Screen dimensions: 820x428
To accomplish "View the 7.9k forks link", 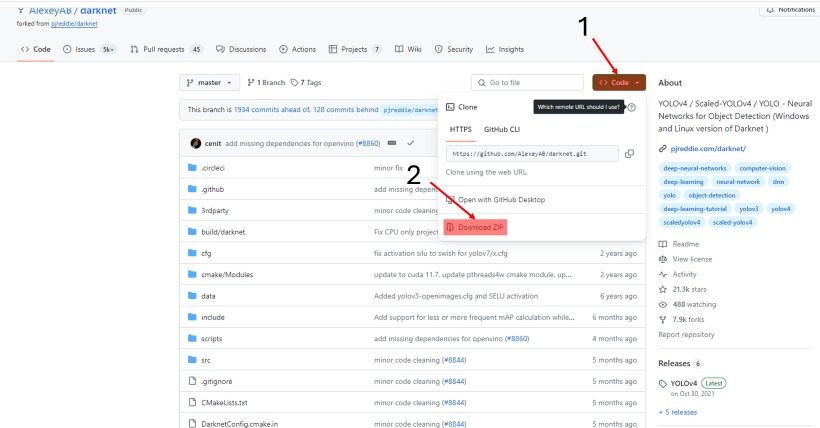I will (x=681, y=320).
